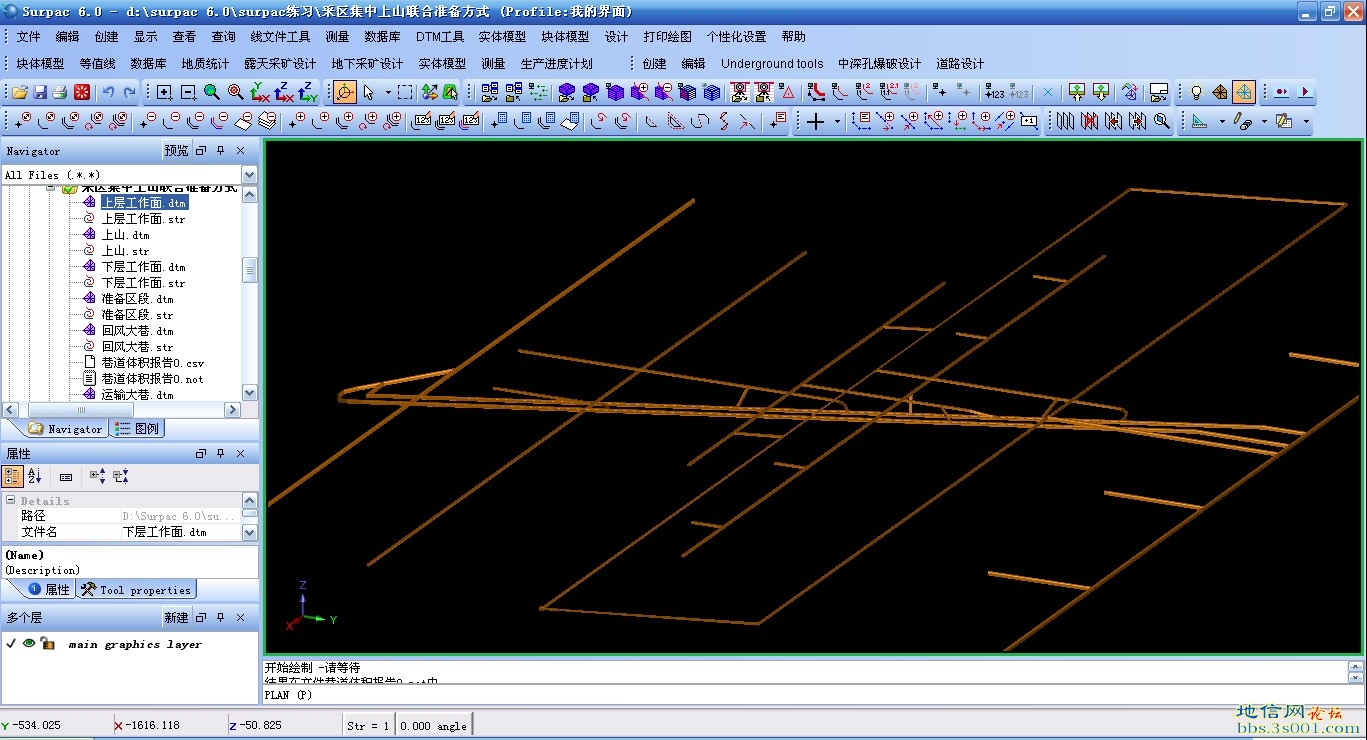Switch to the 图例 tab
The width and height of the screenshot is (1367, 740).
pyautogui.click(x=138, y=428)
